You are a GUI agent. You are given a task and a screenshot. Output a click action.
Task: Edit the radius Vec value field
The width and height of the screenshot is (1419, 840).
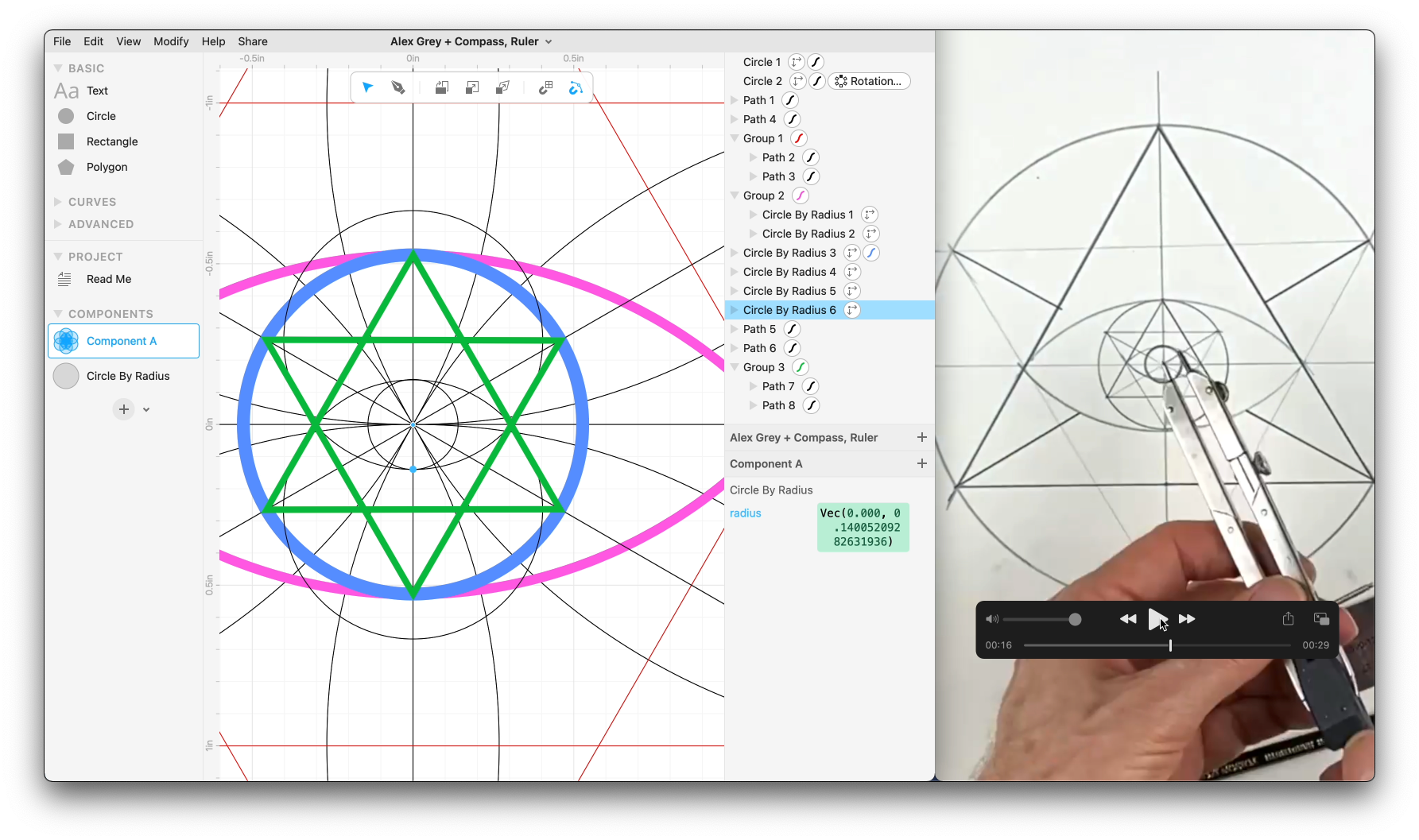click(863, 527)
